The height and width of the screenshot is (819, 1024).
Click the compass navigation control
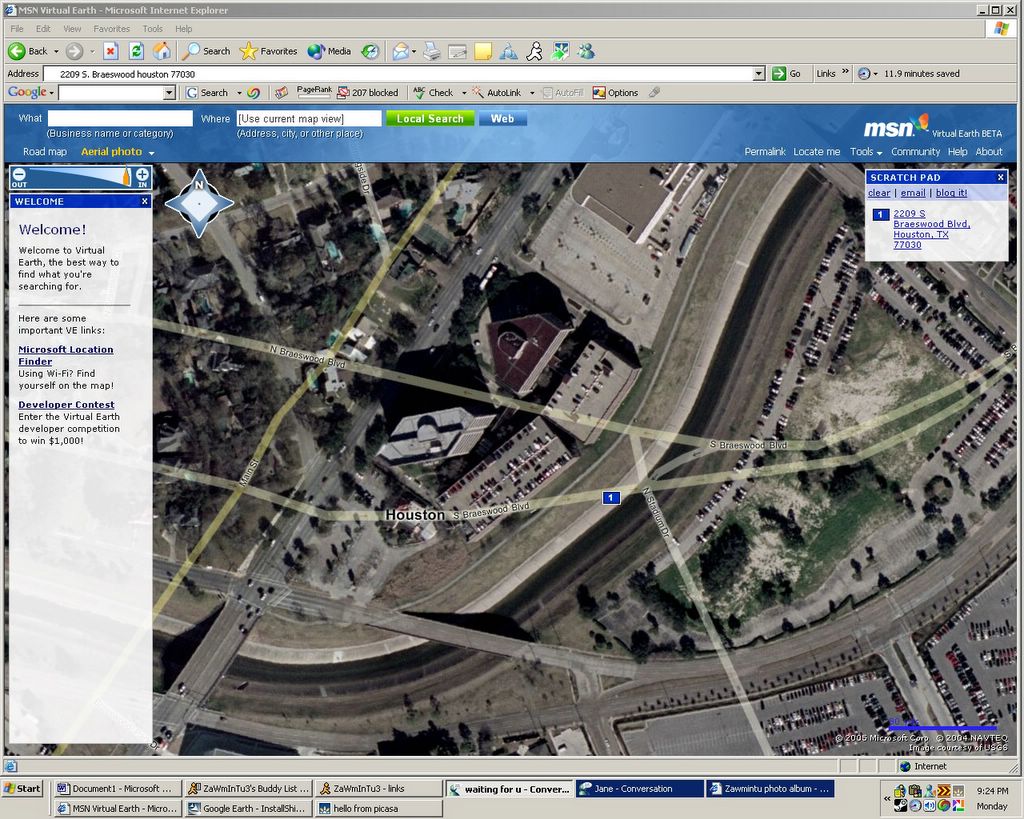199,203
